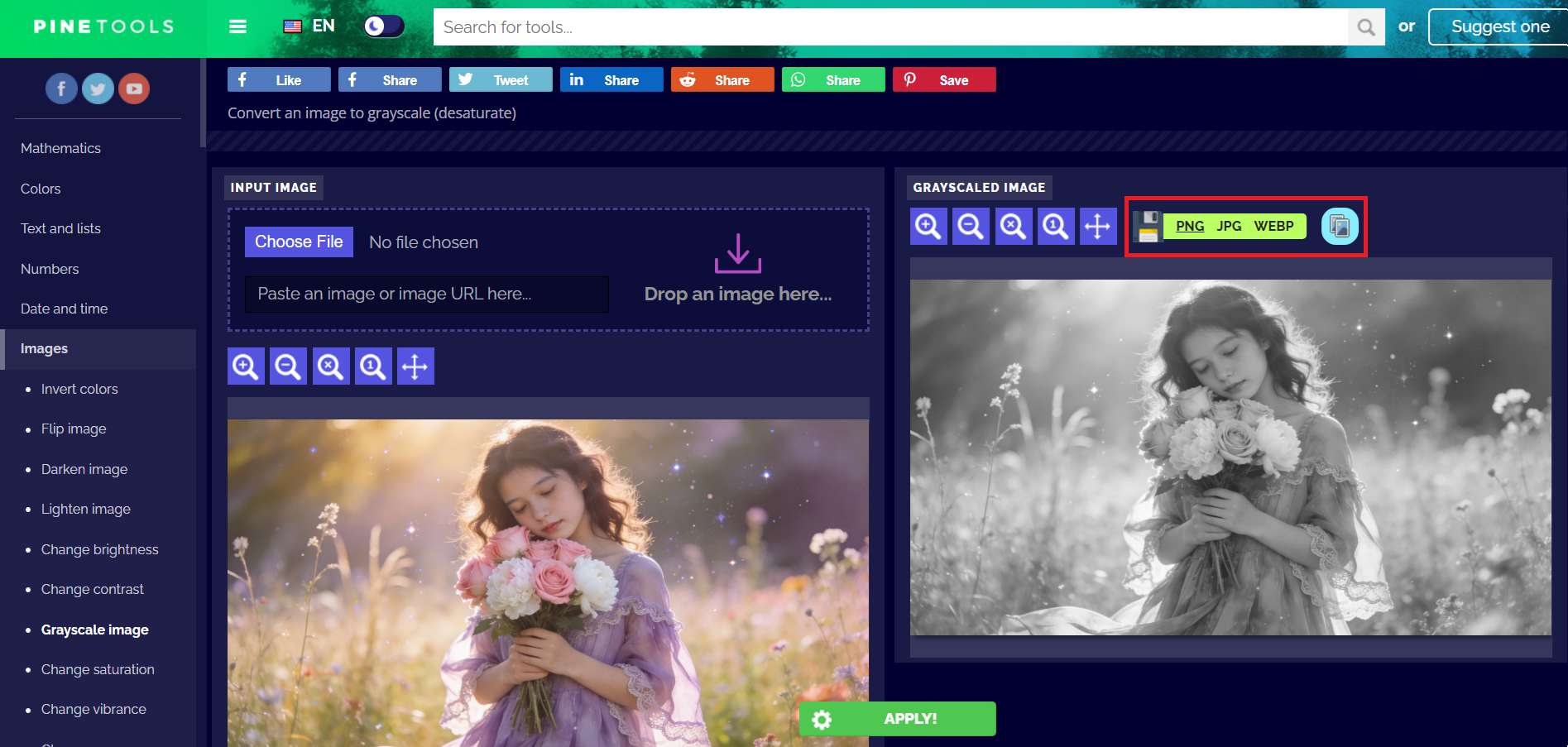Image resolution: width=1568 pixels, height=747 pixels.
Task: Open the Numbers category
Action: tap(50, 269)
